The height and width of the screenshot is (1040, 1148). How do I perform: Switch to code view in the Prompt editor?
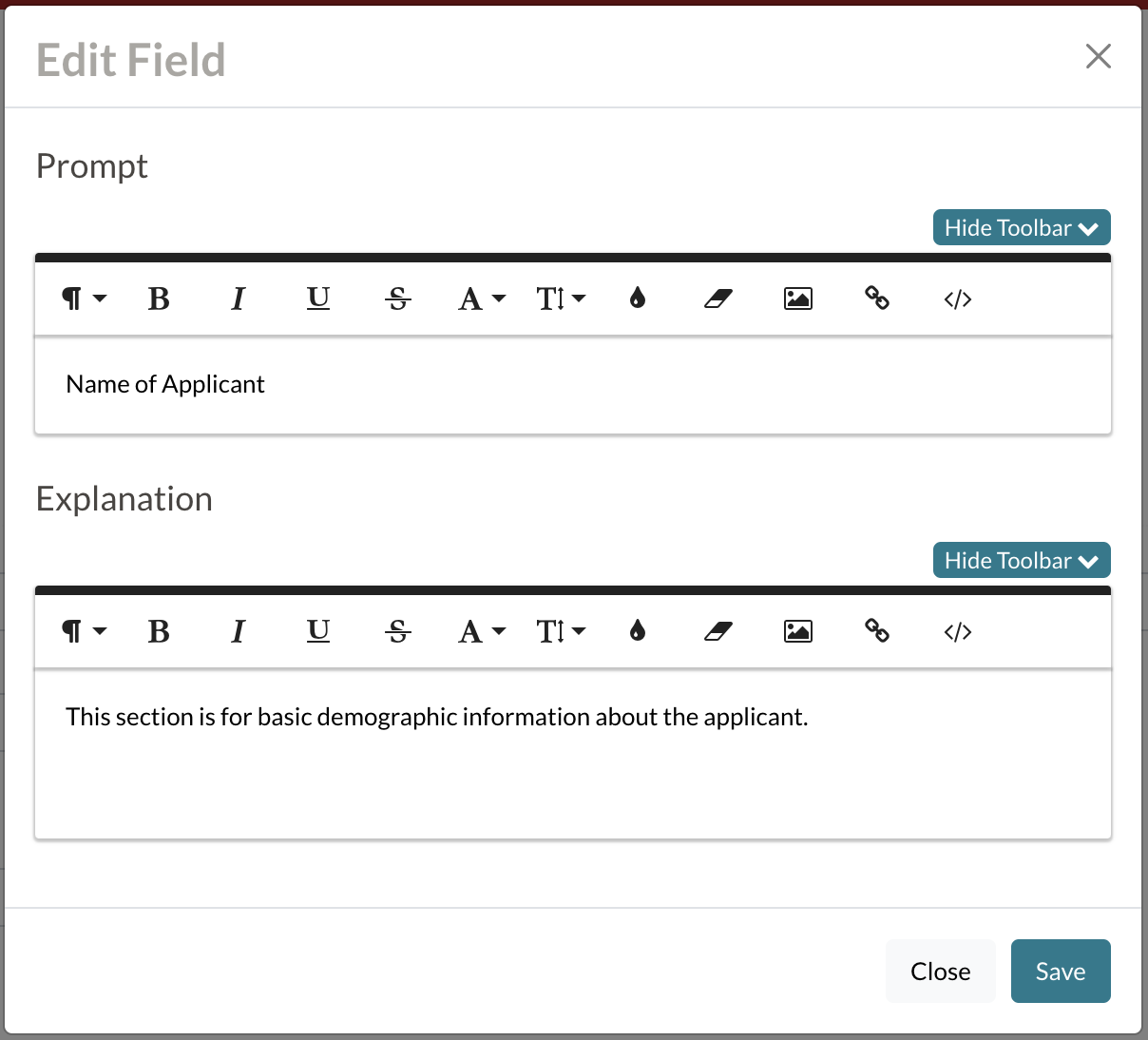957,298
